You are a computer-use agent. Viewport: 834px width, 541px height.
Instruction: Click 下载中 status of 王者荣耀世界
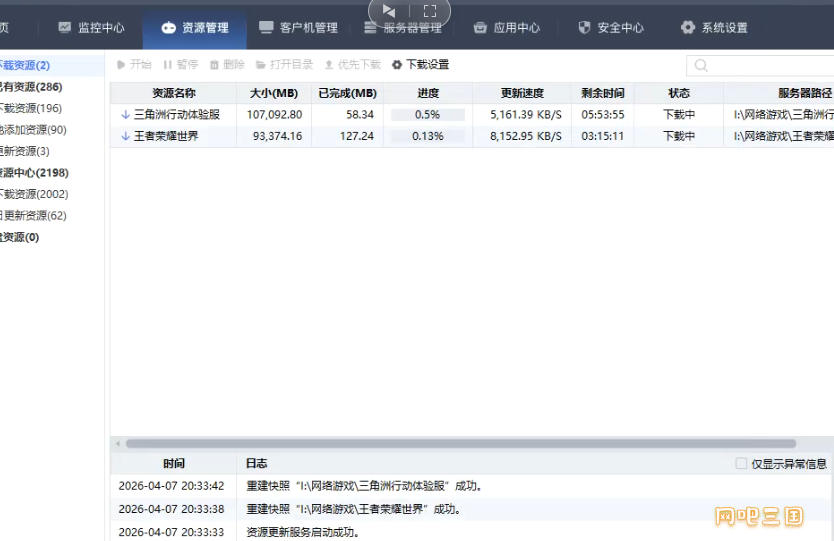[x=679, y=136]
